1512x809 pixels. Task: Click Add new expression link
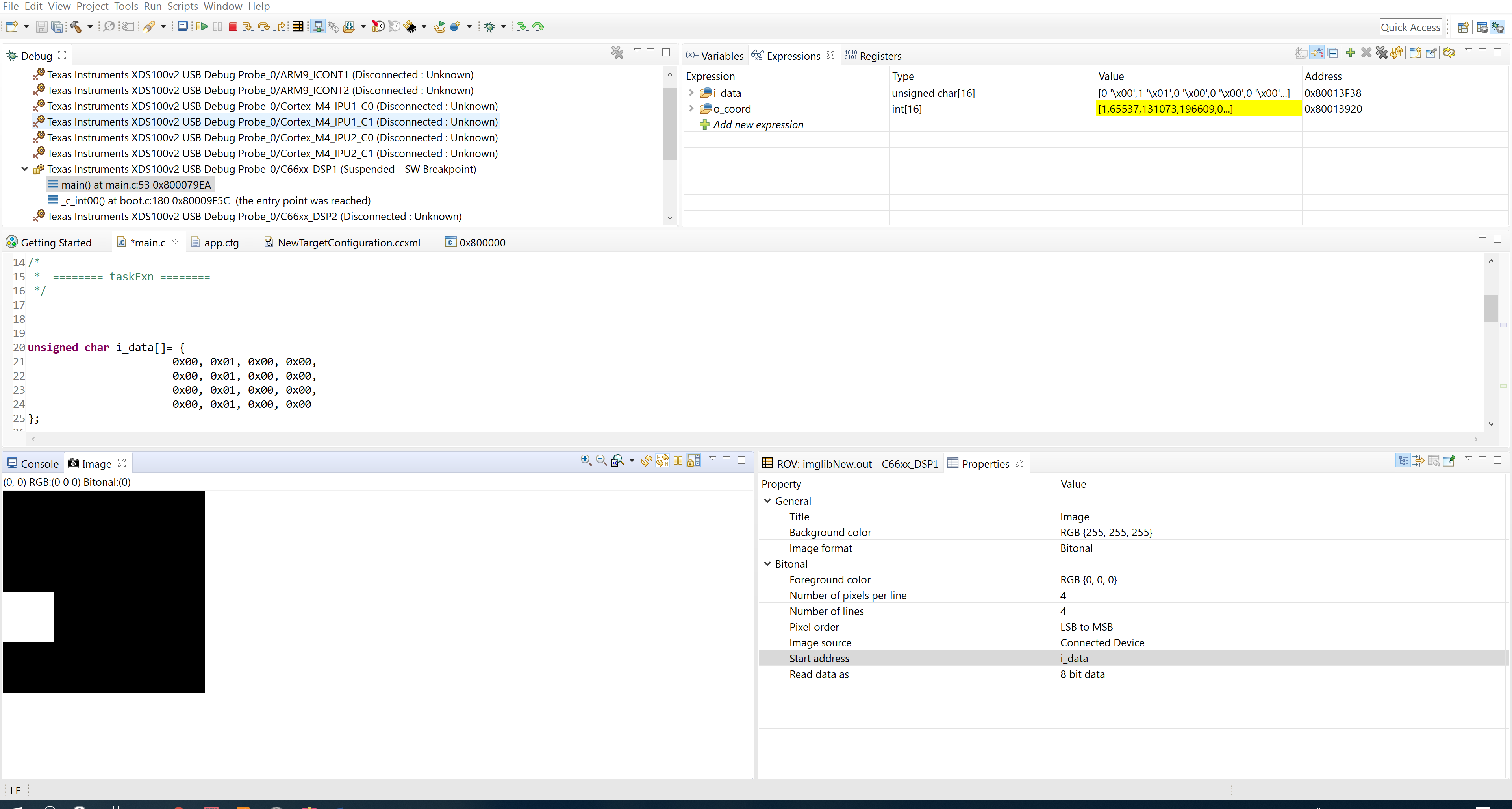point(758,124)
